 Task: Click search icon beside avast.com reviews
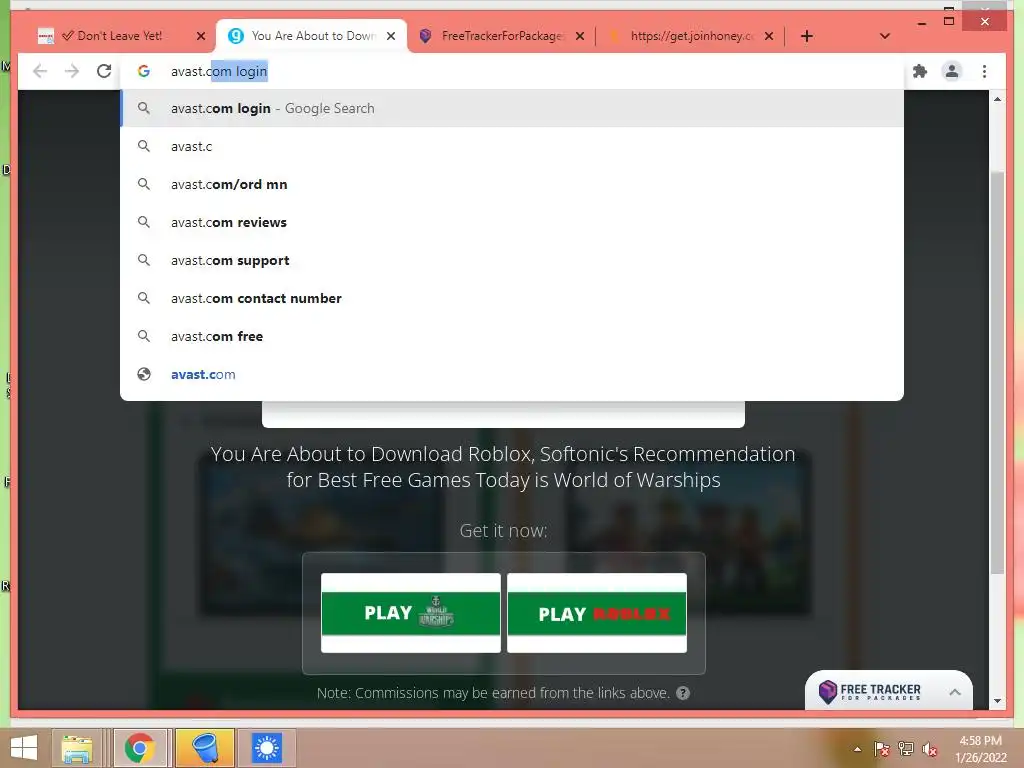pos(144,222)
